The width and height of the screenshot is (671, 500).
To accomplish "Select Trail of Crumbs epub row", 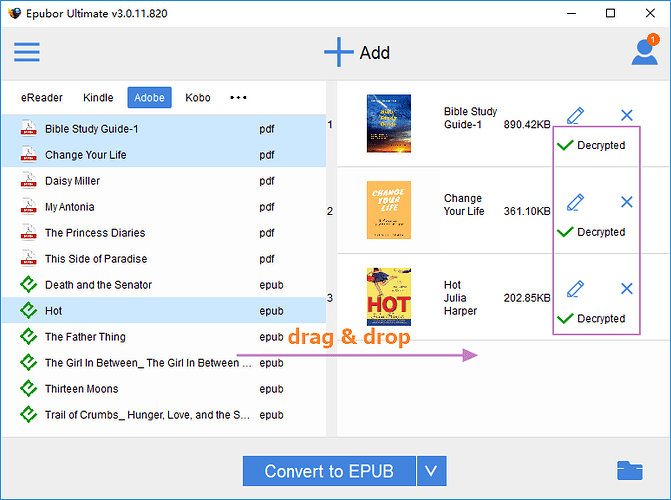I will pos(164,415).
